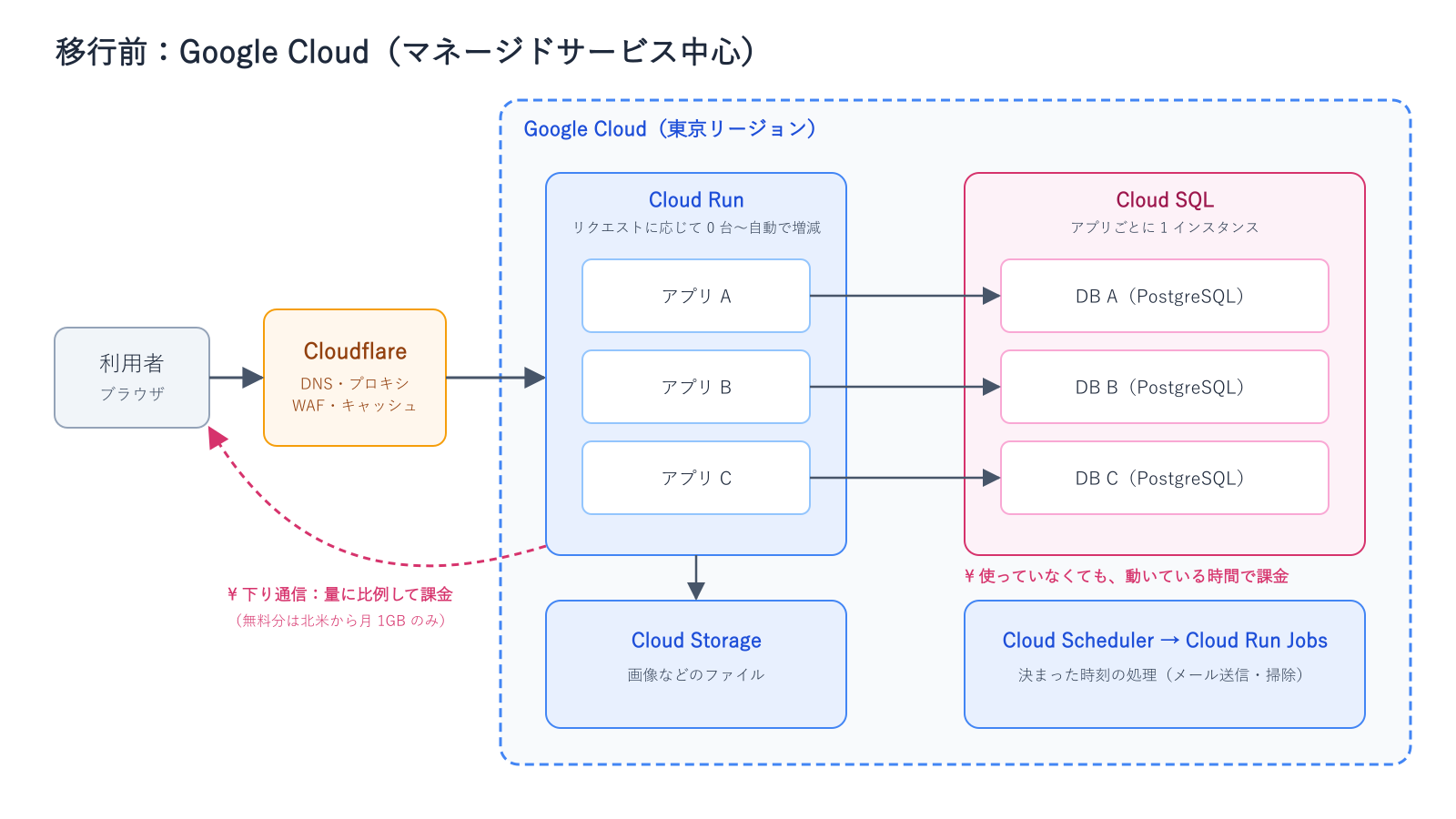Select the DB A (PostgreSQL) box
The width and height of the screenshot is (1456, 819).
point(1165,296)
